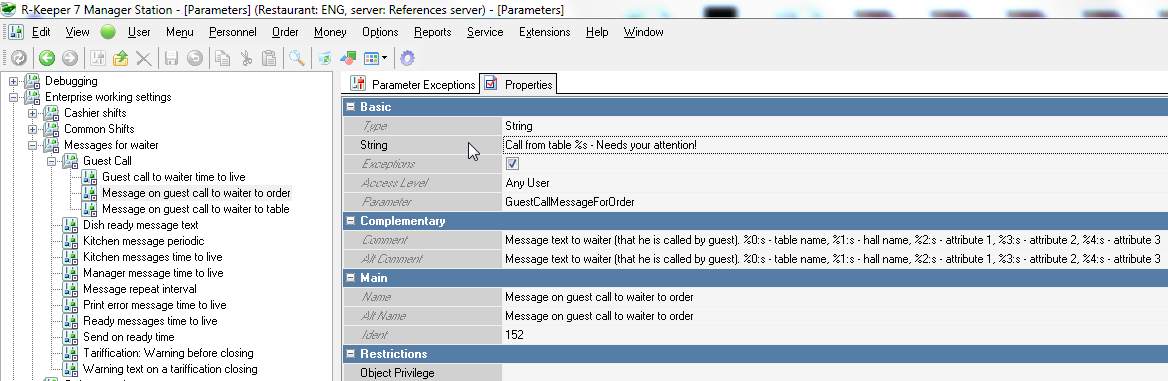Click the Properties tab icon

[490, 84]
